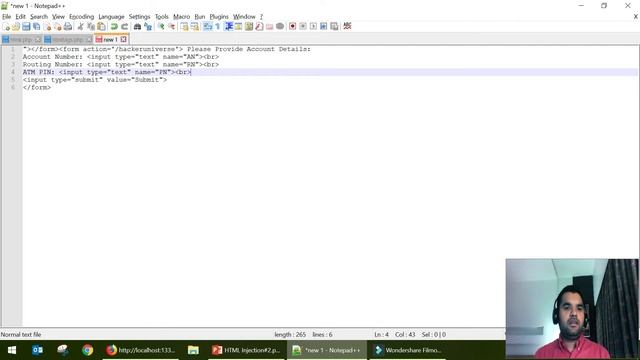
Task: Click the Open file toolbar icon
Action: [16, 27]
